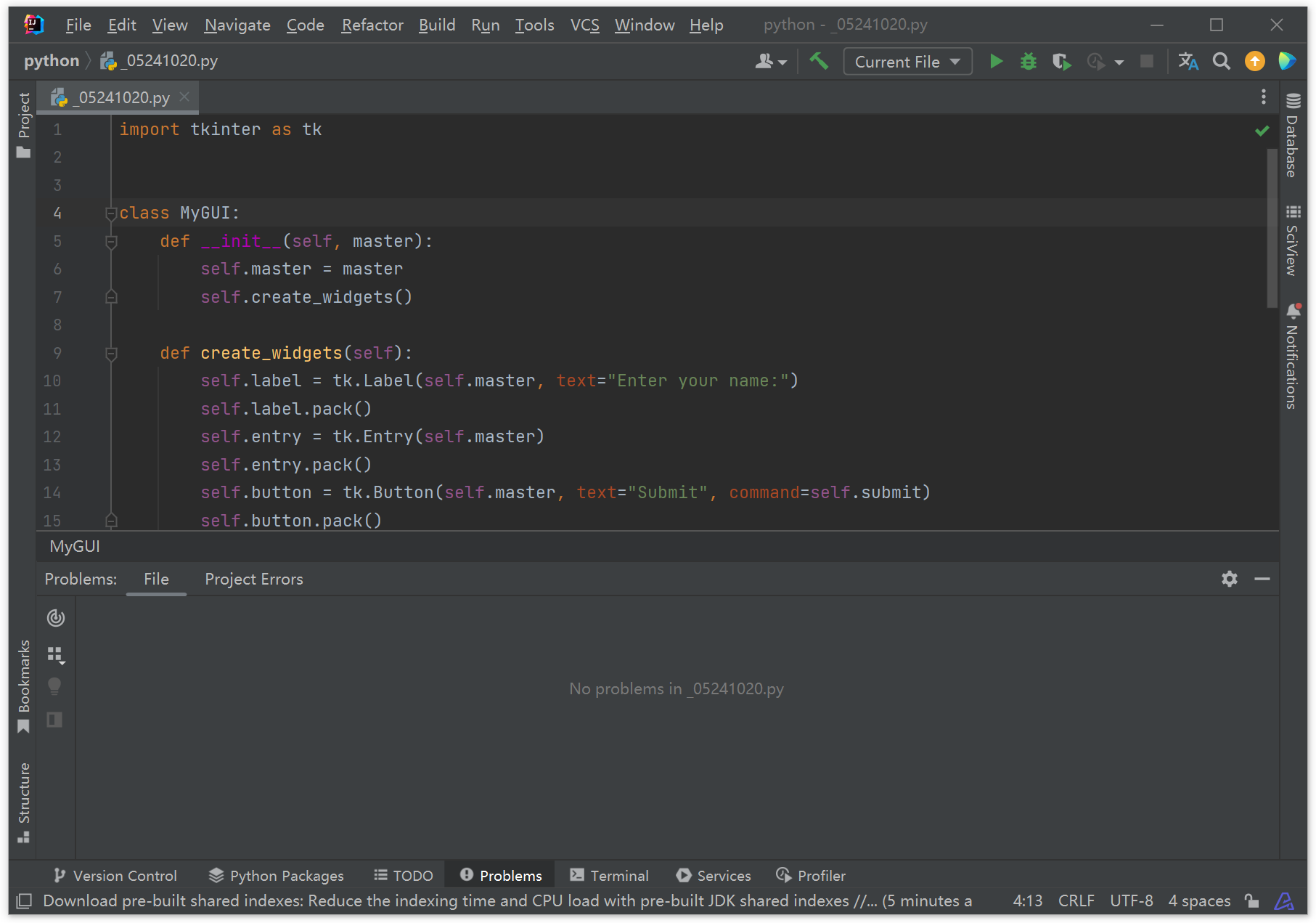The height and width of the screenshot is (923, 1316).
Task: Open the Terminal tool window
Action: point(609,875)
